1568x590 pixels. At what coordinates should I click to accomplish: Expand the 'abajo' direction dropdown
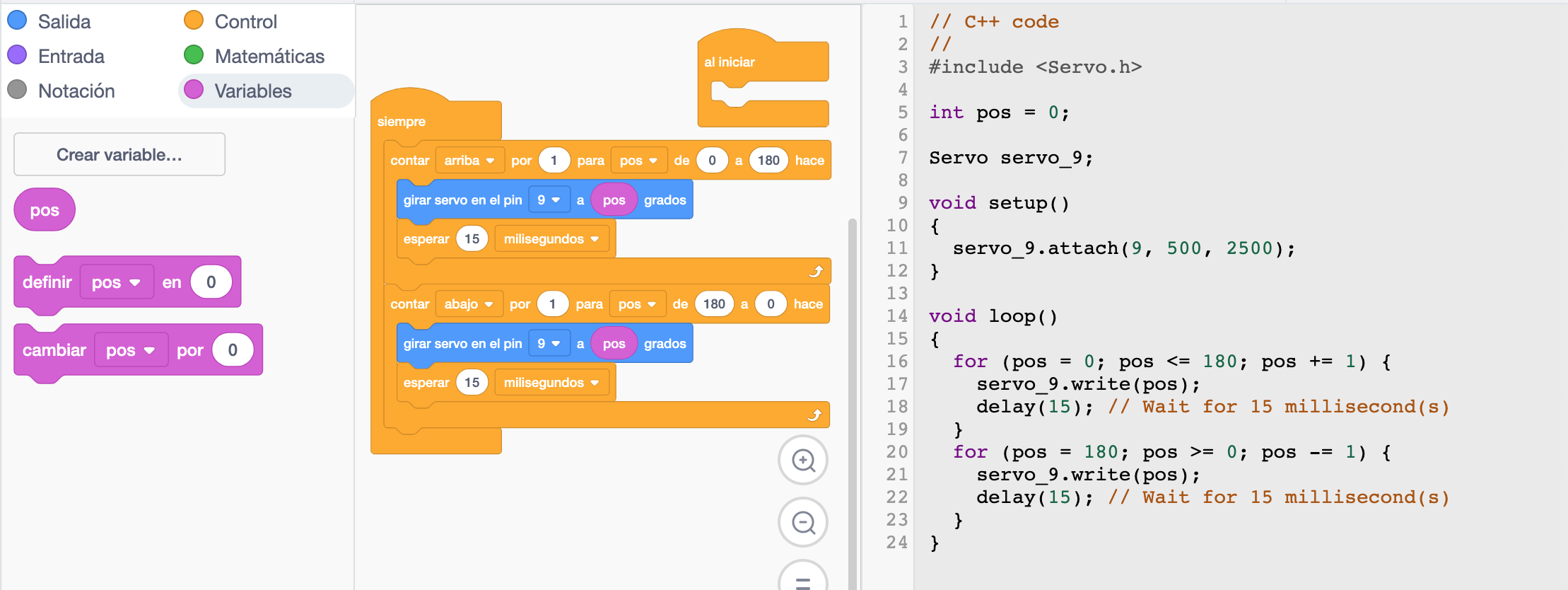pos(469,304)
